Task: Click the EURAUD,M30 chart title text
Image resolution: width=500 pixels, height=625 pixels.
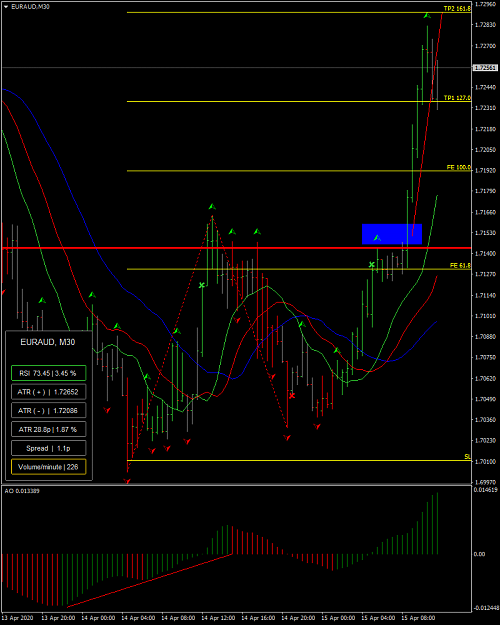Action: 30,7
